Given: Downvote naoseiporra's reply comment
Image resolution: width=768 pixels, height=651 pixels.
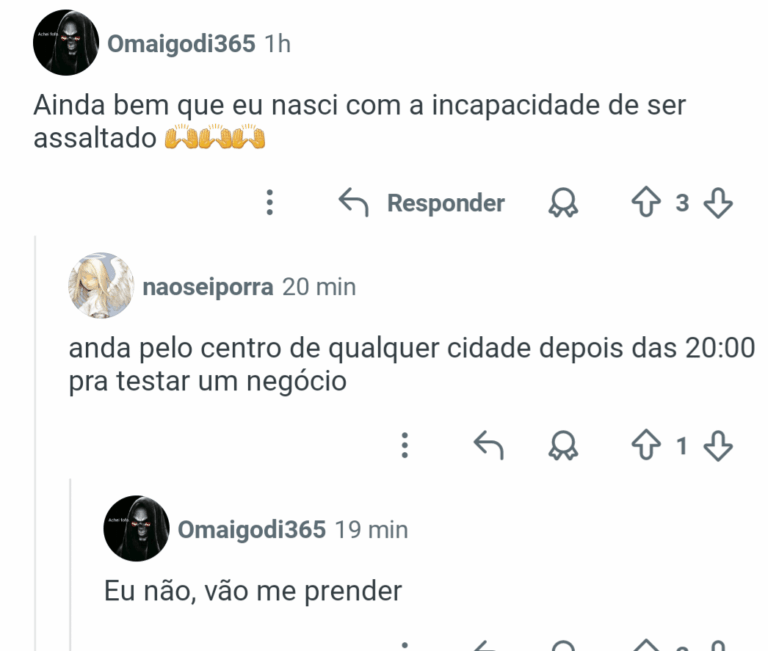Looking at the screenshot, I should pos(718,445).
